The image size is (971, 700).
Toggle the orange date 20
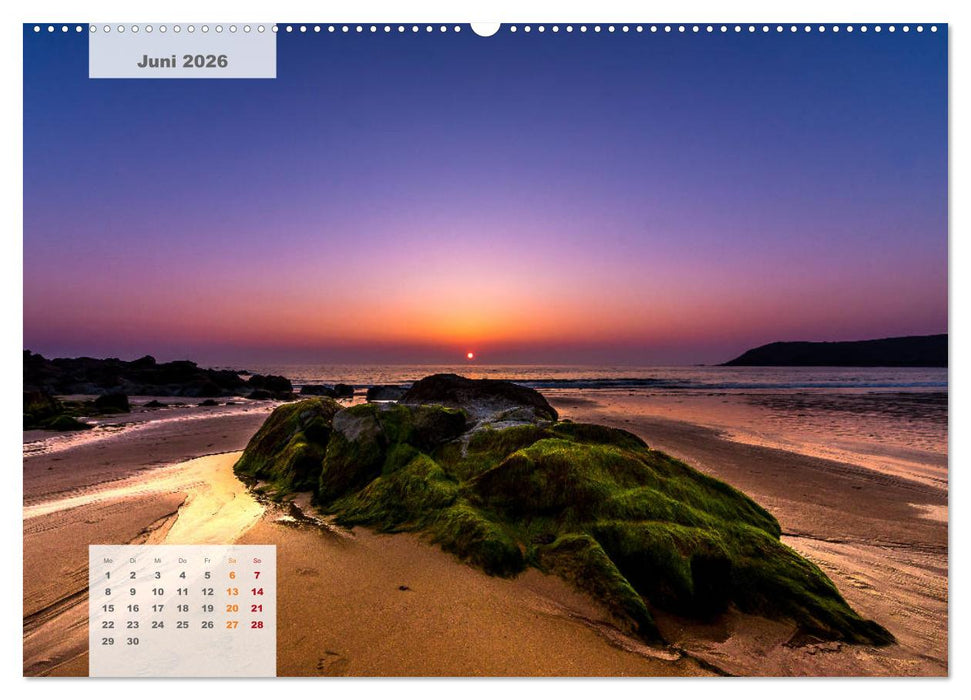tap(232, 608)
